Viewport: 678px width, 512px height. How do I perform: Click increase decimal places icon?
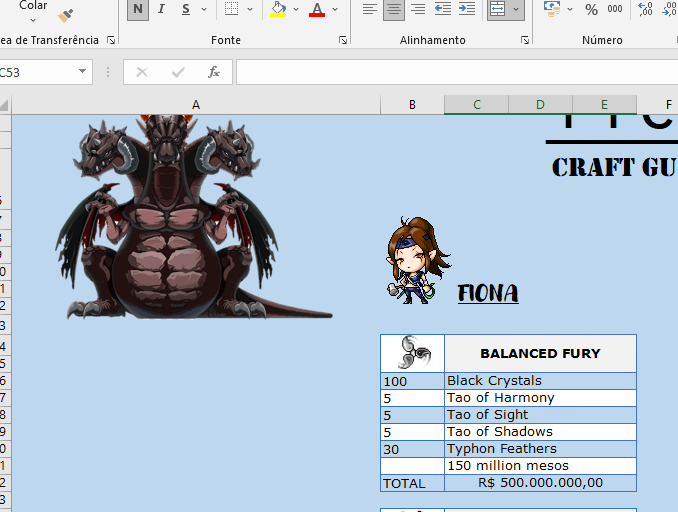645,9
